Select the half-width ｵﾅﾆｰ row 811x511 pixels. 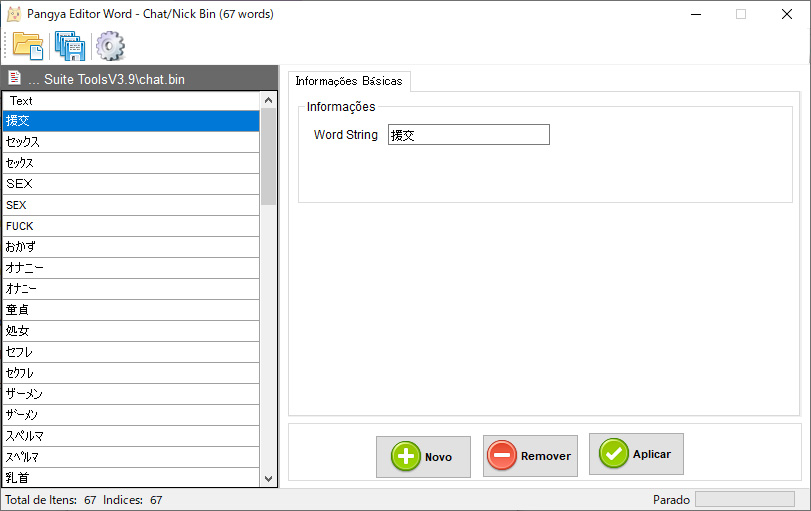click(131, 289)
